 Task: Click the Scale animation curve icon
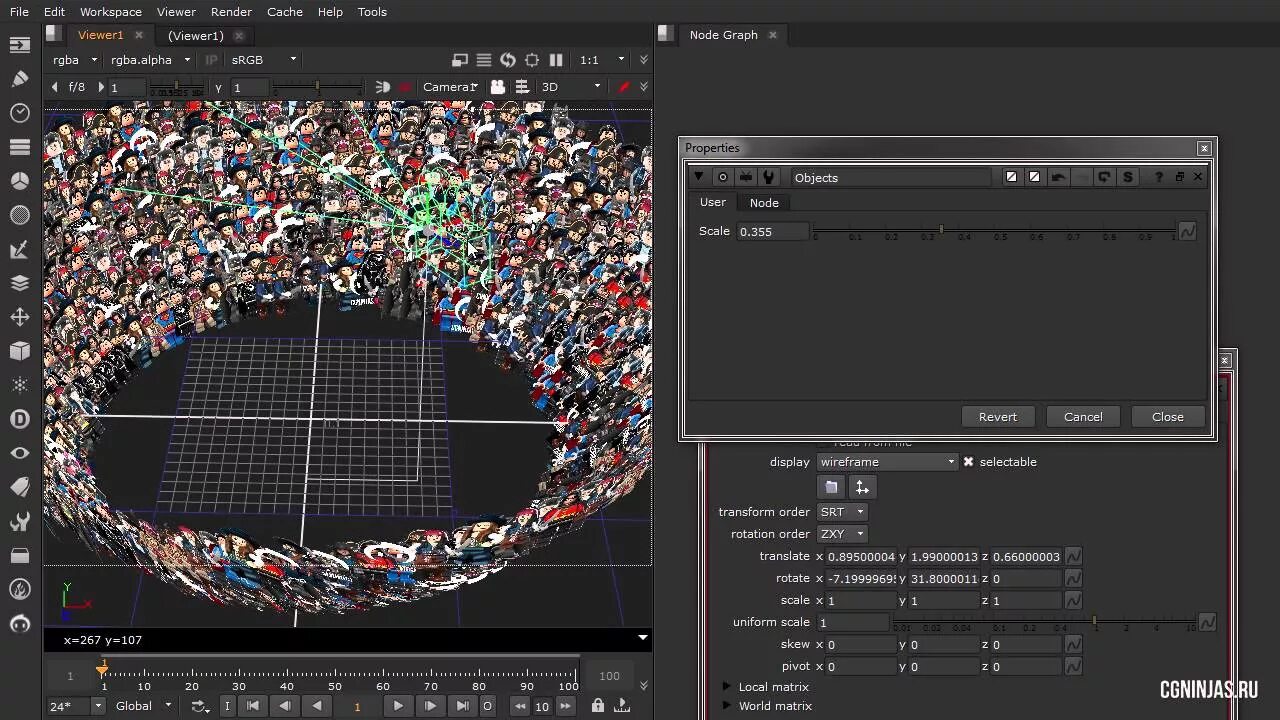click(x=1187, y=231)
